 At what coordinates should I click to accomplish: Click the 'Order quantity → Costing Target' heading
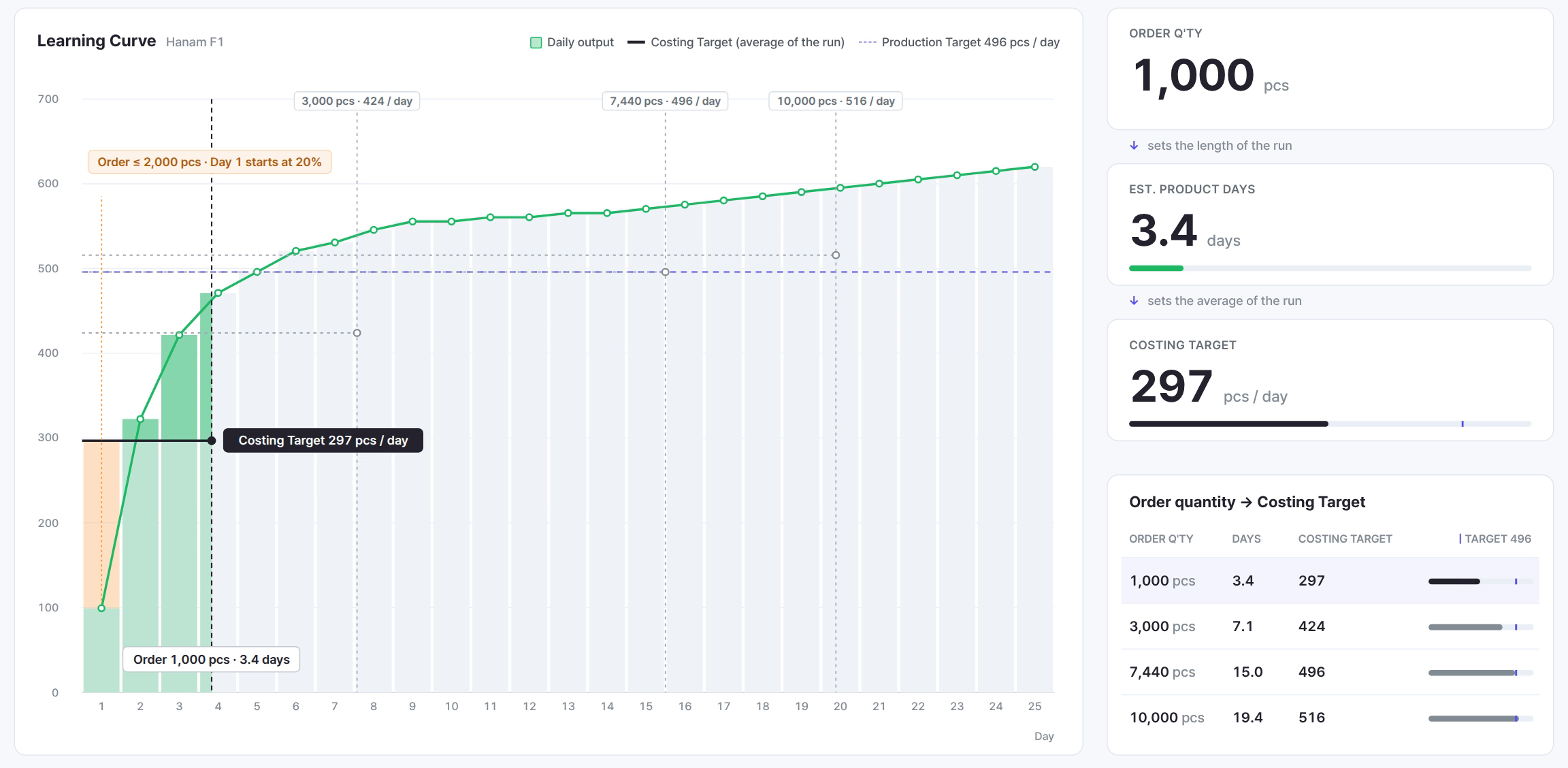click(1247, 502)
